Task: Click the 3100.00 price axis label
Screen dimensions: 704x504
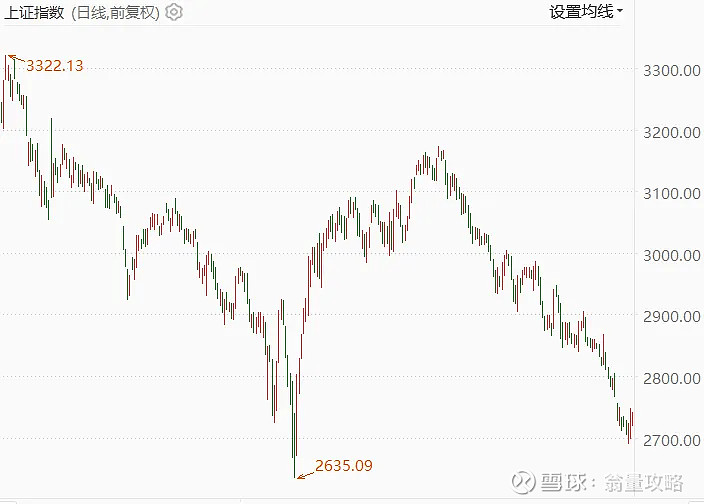Action: [x=672, y=194]
